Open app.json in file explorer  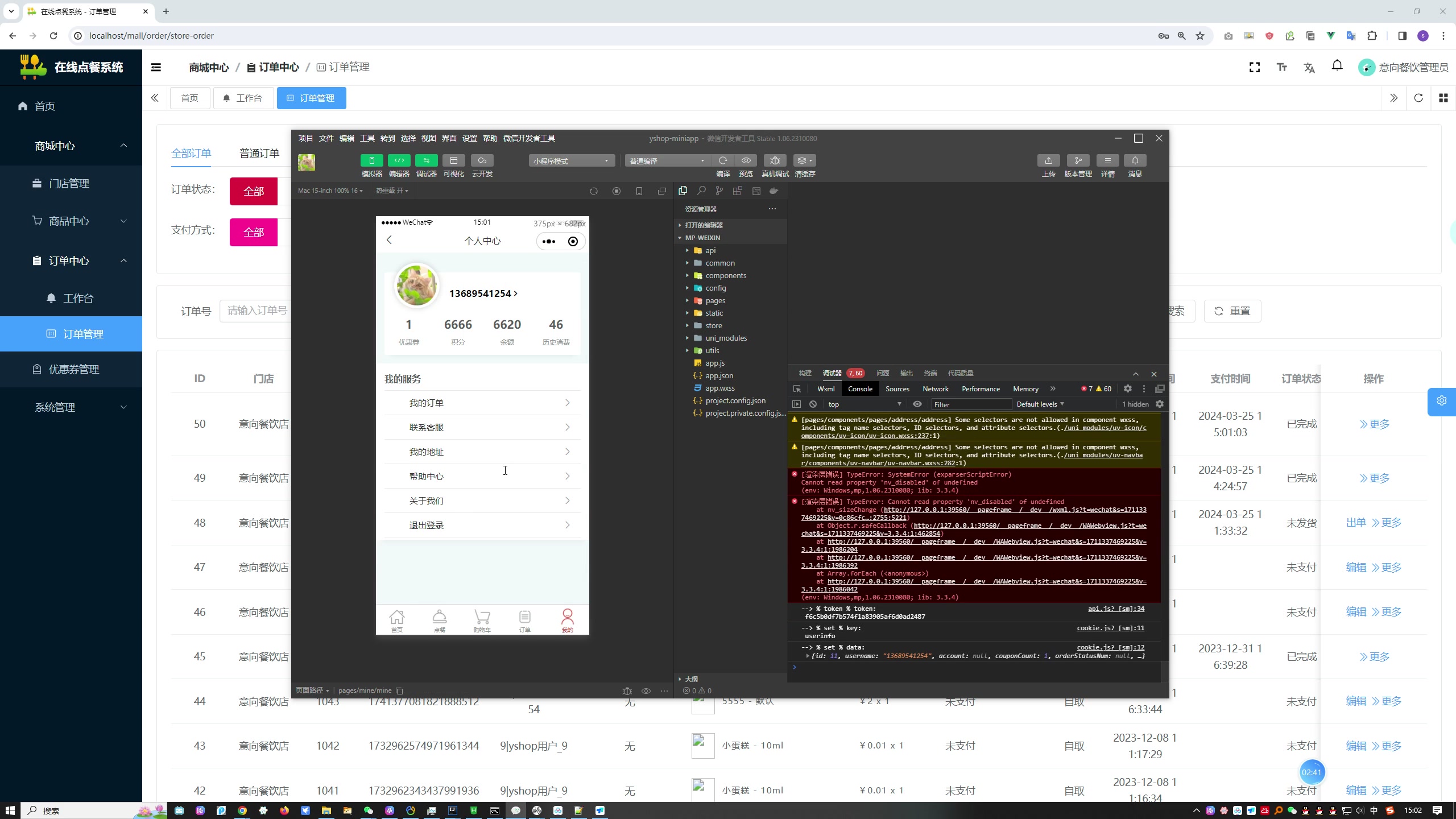coord(719,375)
